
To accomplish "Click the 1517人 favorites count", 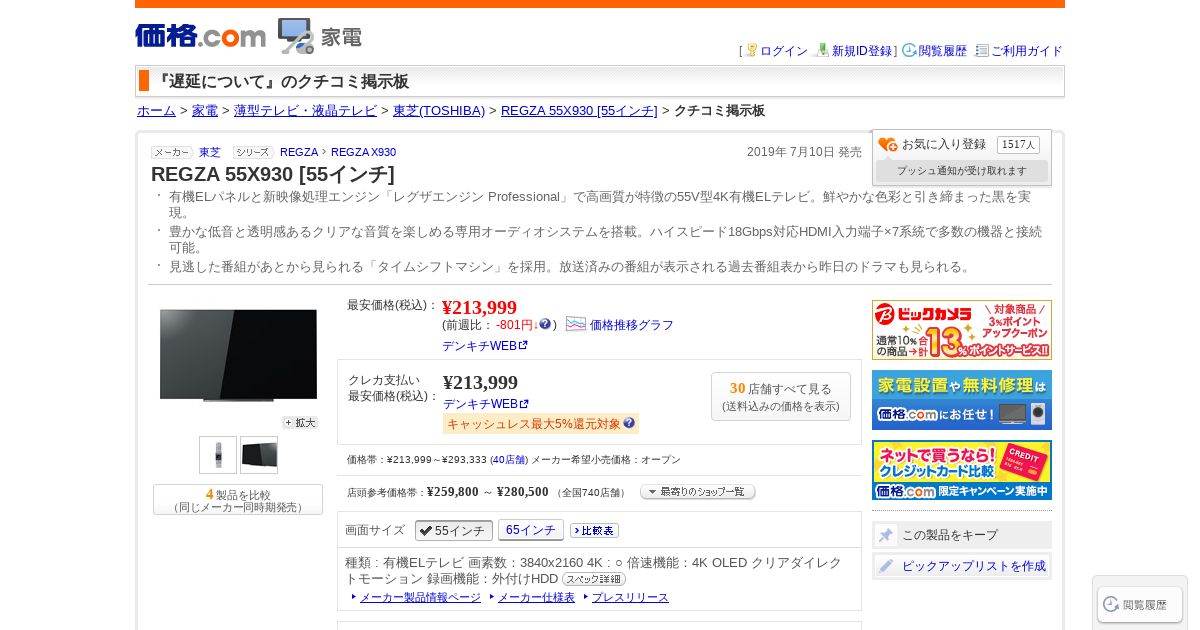I will tap(1018, 145).
